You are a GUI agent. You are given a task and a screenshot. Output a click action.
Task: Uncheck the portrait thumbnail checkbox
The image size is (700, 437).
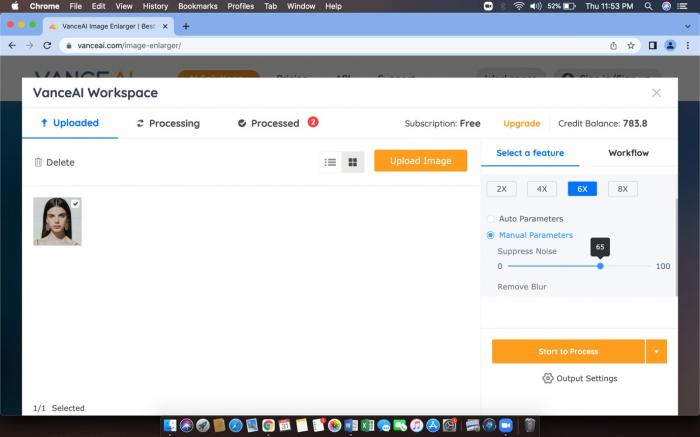(x=75, y=204)
